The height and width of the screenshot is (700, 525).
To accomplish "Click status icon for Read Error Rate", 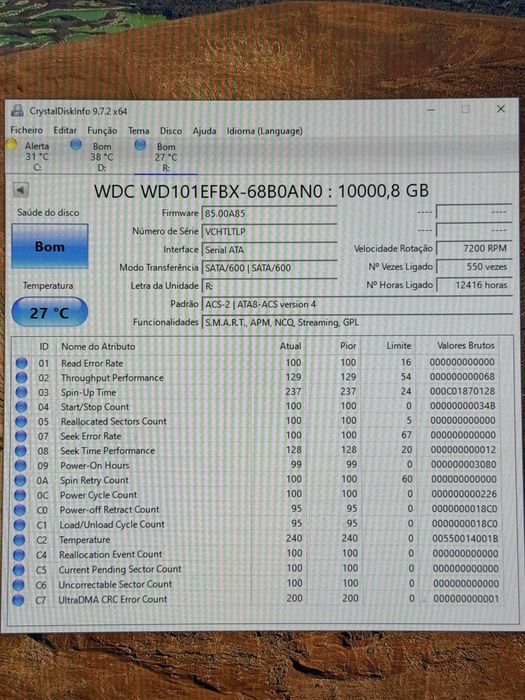I will pos(21,363).
